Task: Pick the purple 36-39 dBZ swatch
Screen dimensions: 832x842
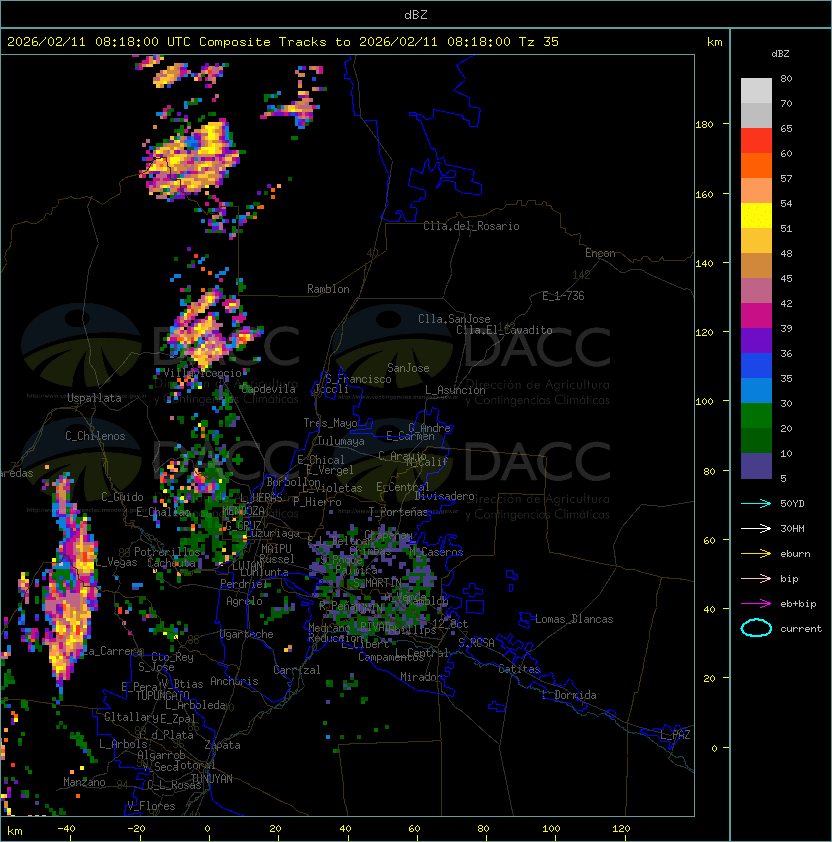Action: point(756,341)
